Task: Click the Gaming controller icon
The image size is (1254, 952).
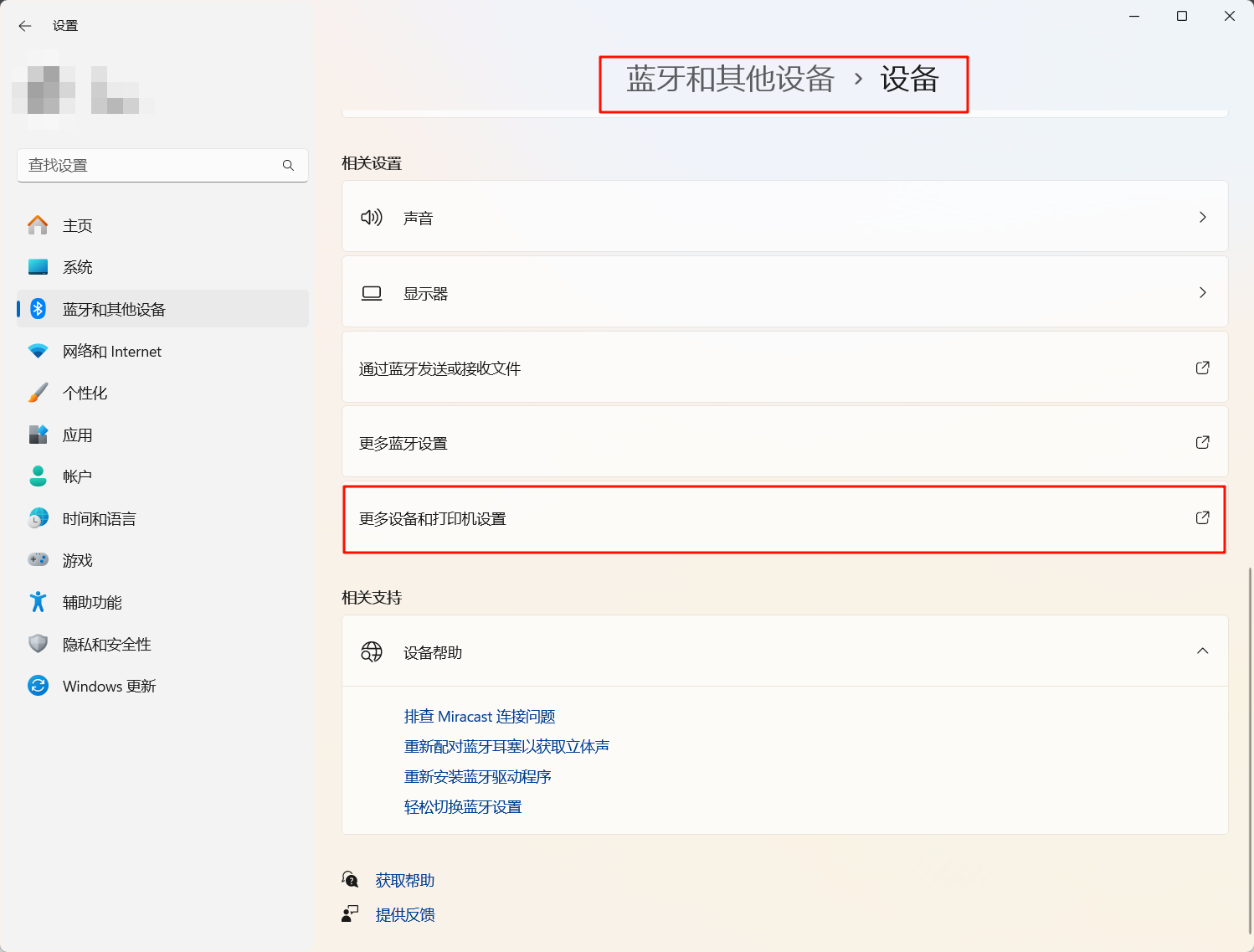Action: 38,559
